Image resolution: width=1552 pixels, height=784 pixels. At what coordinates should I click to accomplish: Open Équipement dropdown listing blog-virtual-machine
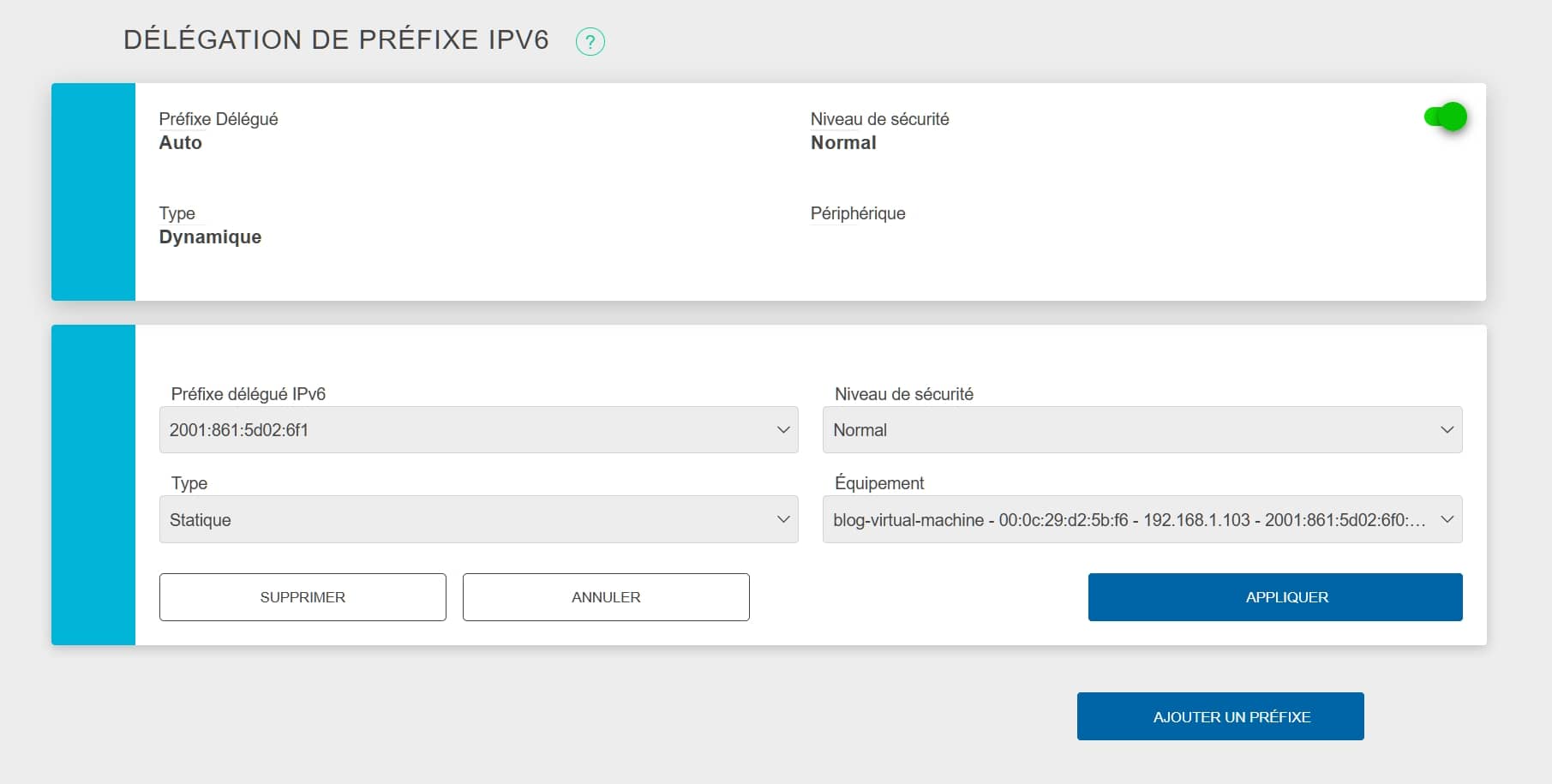[x=1142, y=520]
